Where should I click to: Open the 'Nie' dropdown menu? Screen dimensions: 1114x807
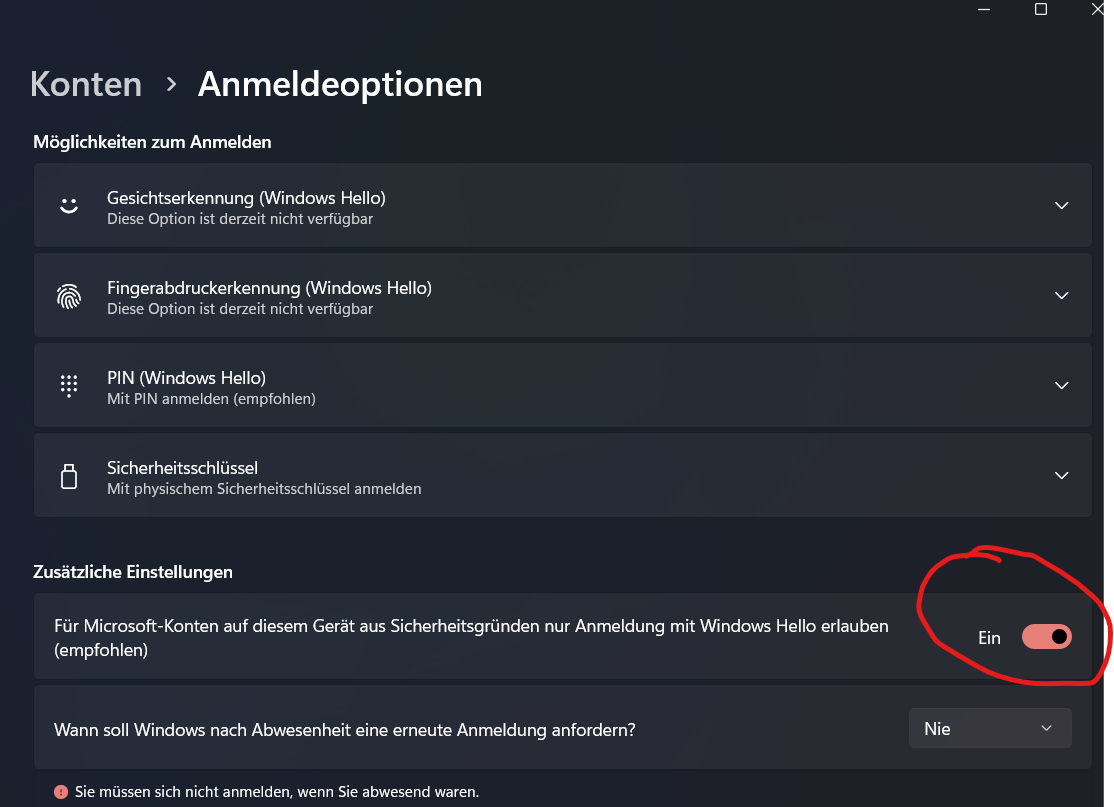[989, 728]
